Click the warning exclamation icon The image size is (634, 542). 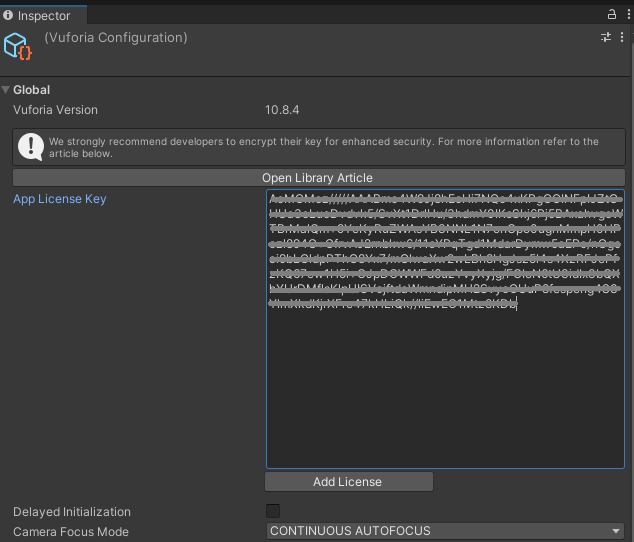click(31, 147)
